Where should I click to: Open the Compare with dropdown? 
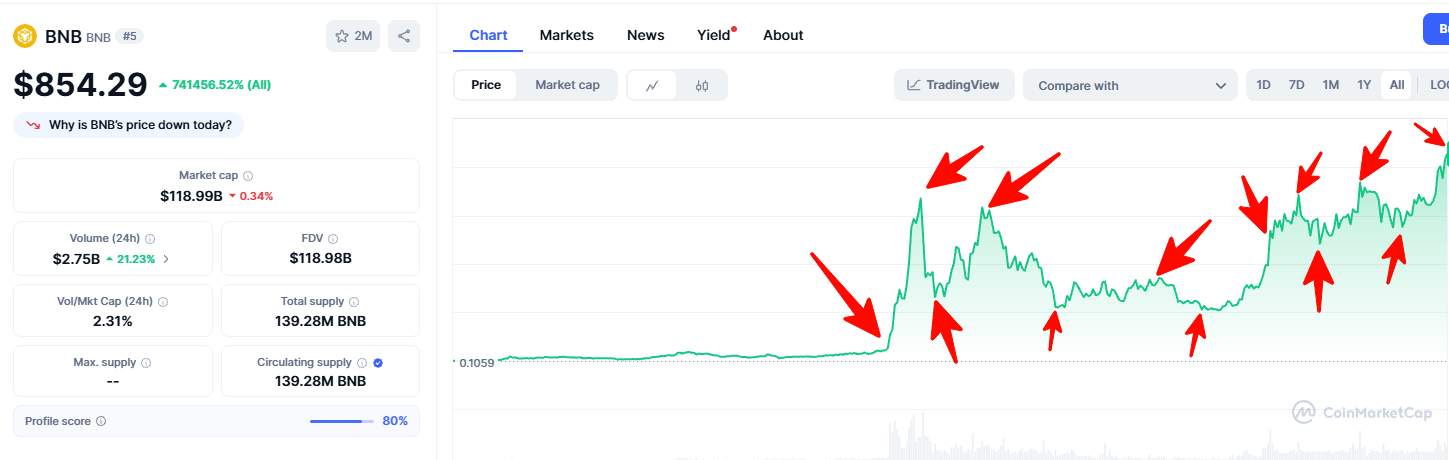[1130, 86]
